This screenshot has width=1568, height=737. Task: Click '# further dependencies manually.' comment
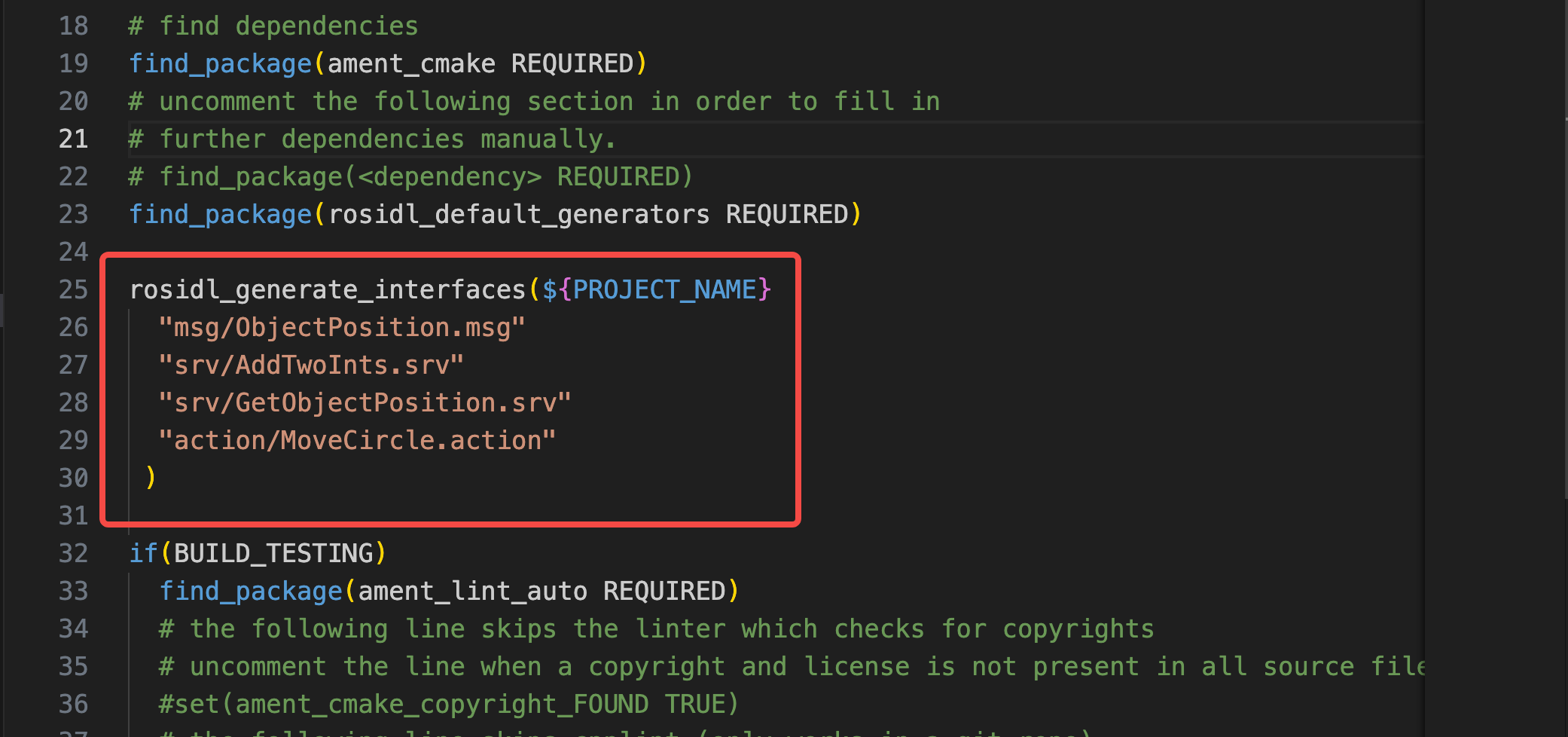point(373,139)
